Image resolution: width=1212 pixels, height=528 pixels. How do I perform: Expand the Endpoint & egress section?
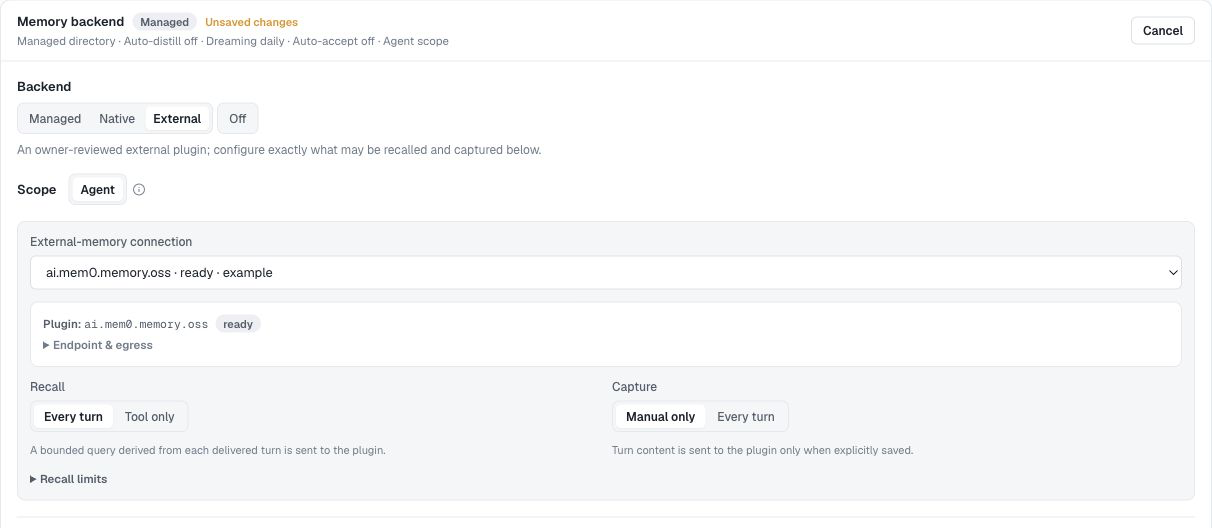point(98,345)
